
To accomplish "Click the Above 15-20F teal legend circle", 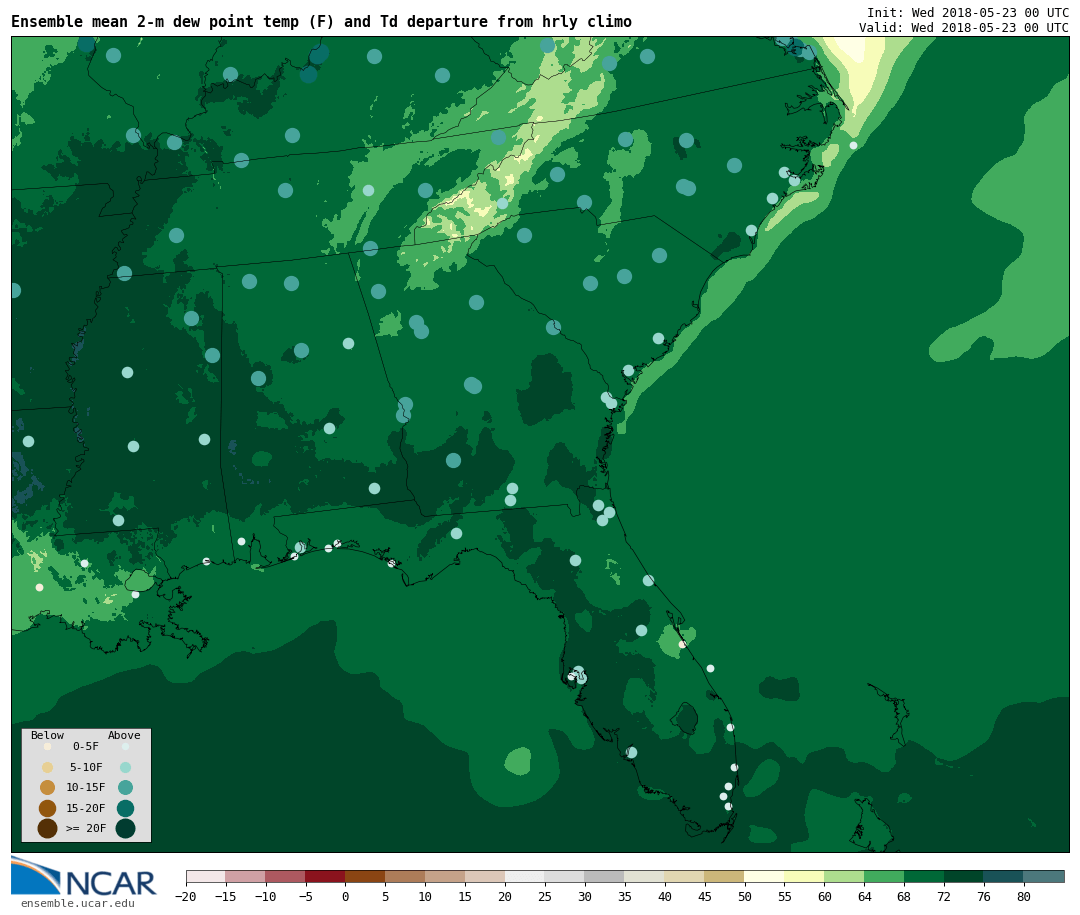I will (x=125, y=808).
